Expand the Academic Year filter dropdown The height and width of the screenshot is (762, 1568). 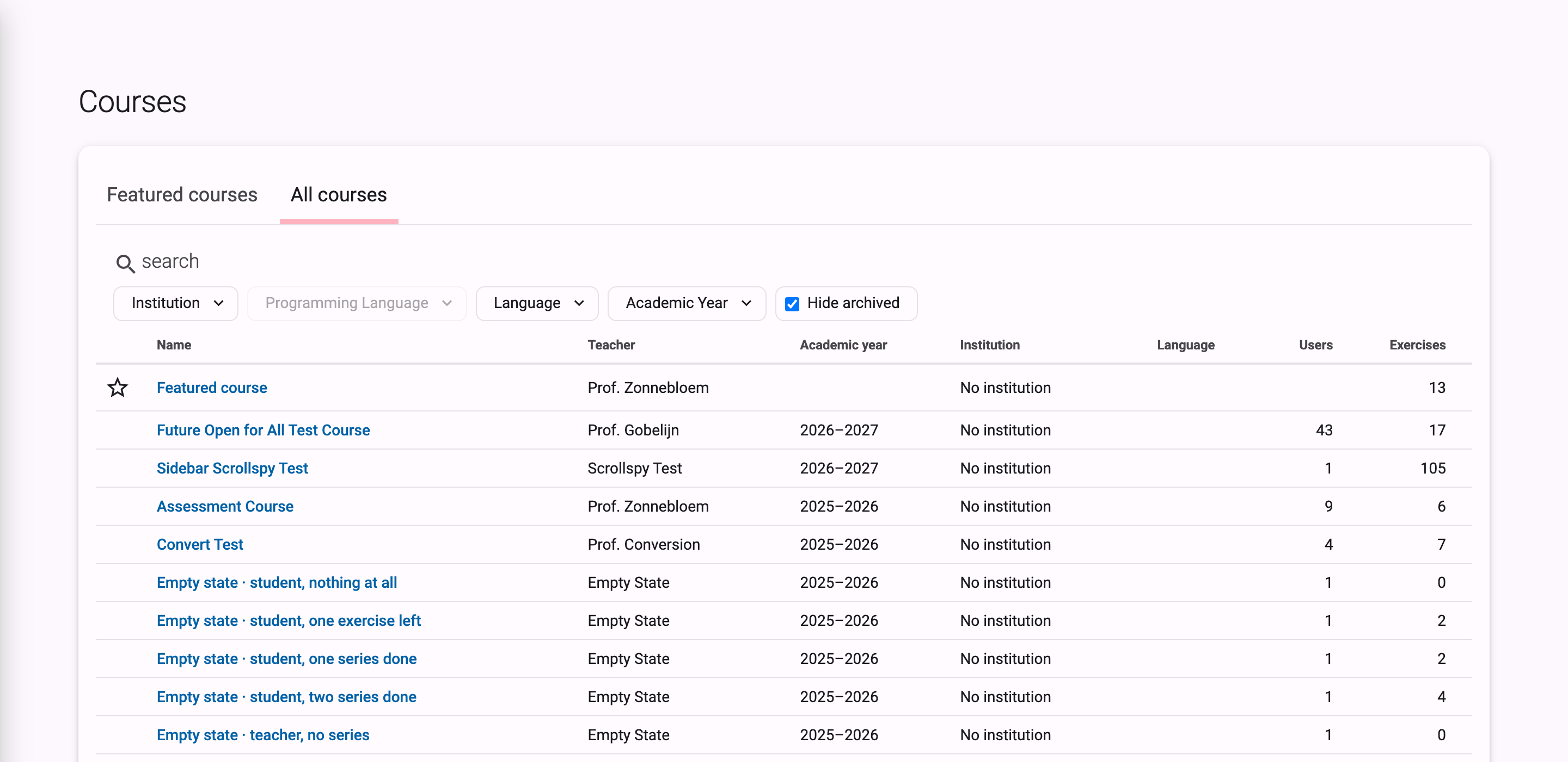tap(687, 303)
